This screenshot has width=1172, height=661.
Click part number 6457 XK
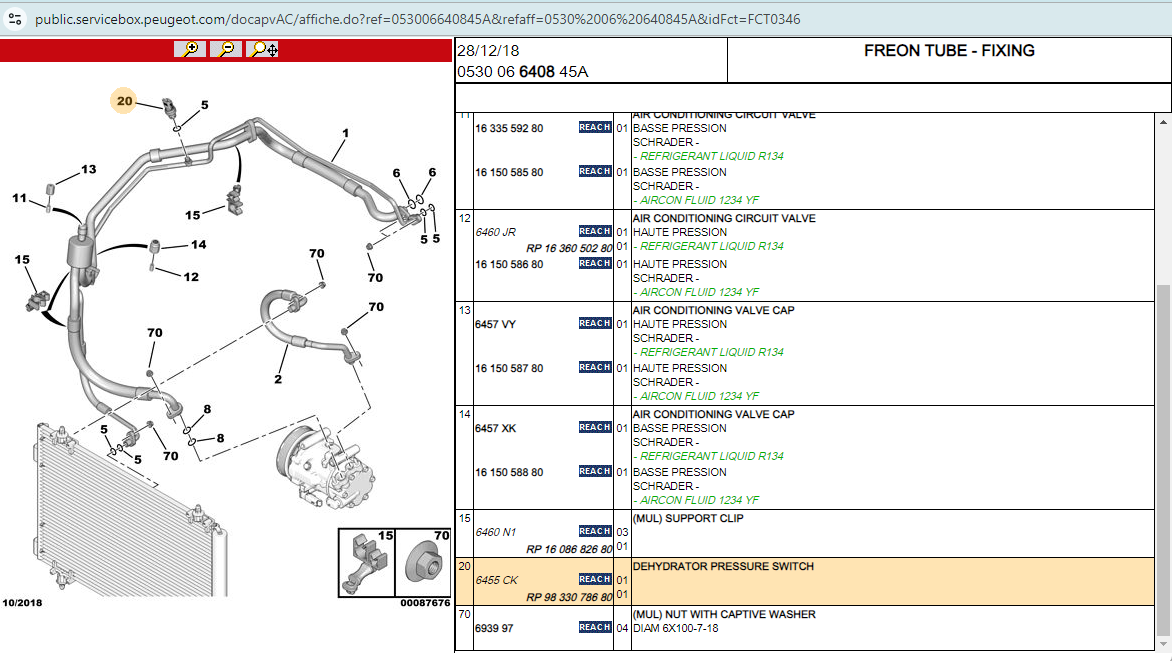tap(496, 428)
